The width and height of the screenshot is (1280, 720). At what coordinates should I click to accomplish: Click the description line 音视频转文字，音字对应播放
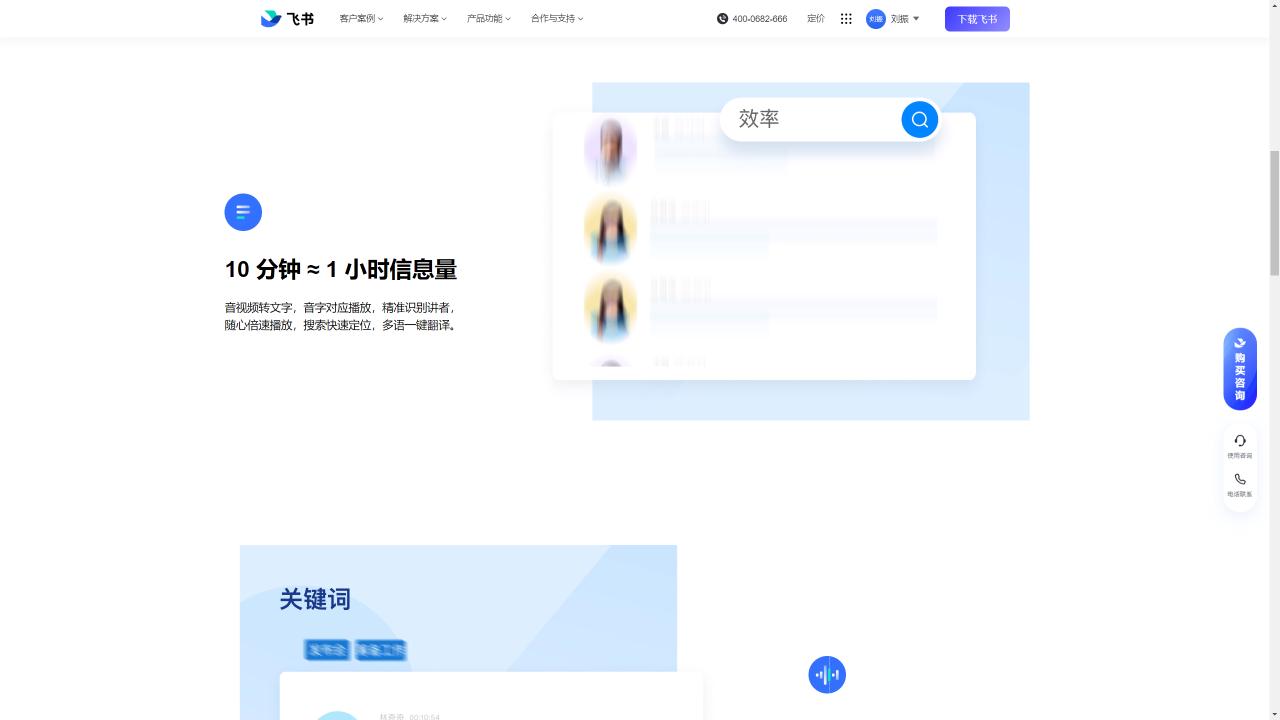[x=339, y=308]
